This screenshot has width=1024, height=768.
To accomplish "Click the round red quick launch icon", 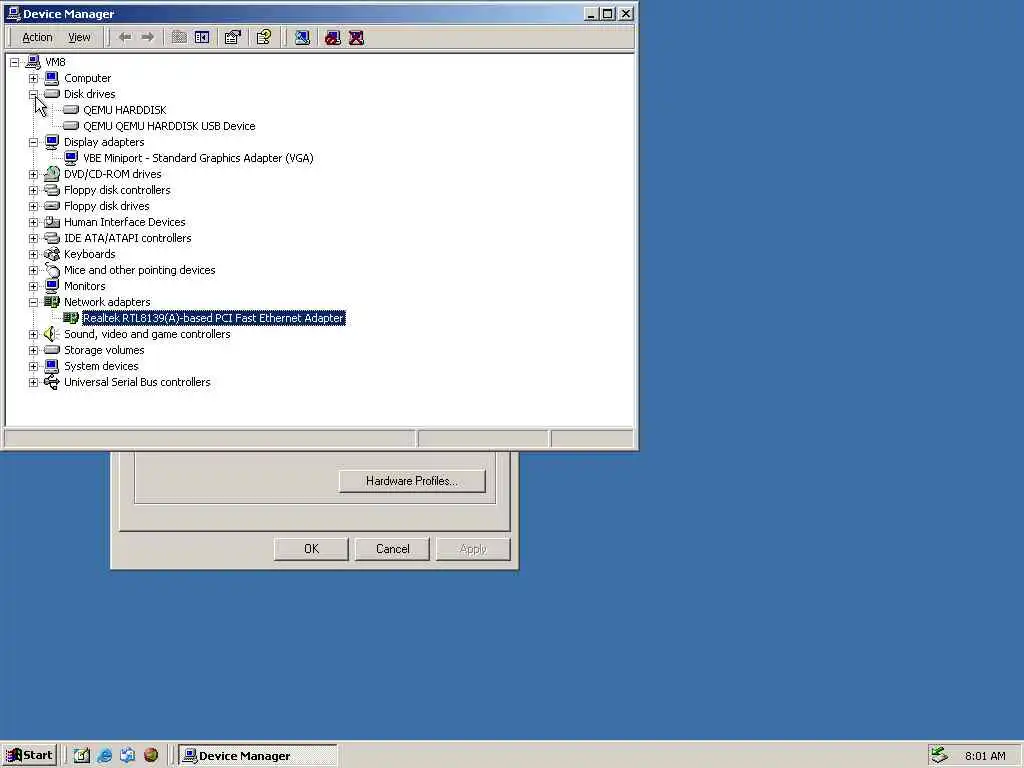I will pyautogui.click(x=151, y=756).
